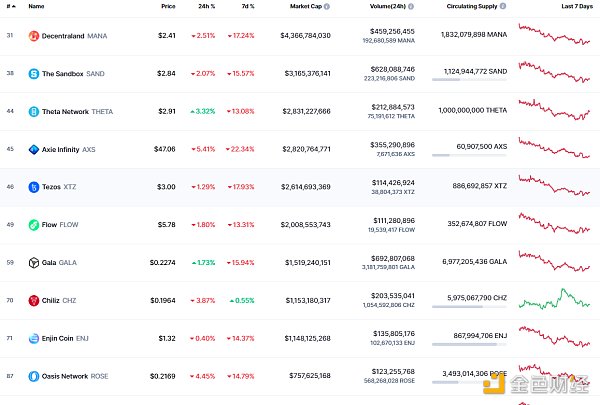This screenshot has height=405, width=600.
Task: Click Oasis Network market cap $757,625,168
Action: coord(310,376)
